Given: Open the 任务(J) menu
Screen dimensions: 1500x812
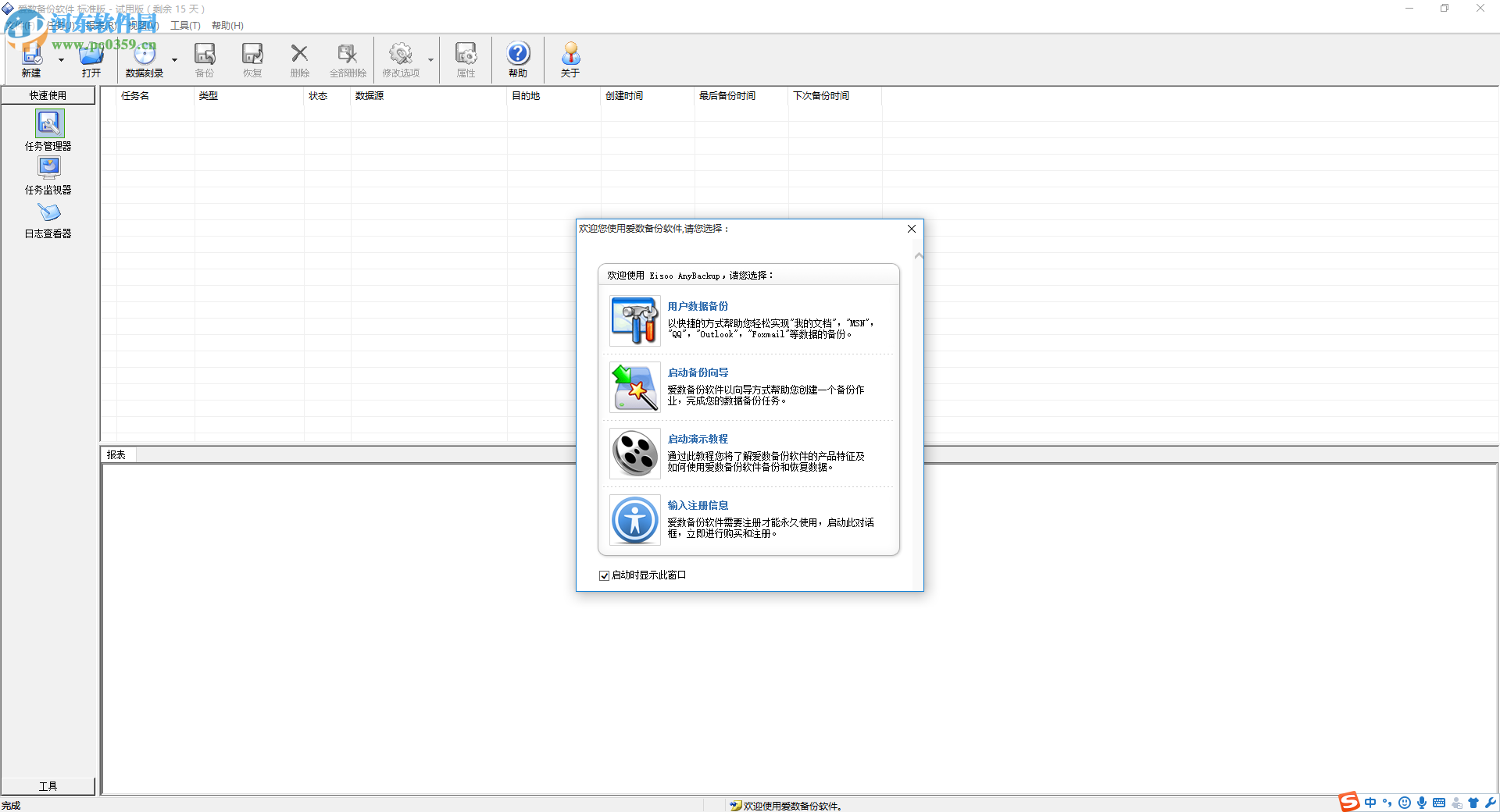Looking at the screenshot, I should coord(60,26).
